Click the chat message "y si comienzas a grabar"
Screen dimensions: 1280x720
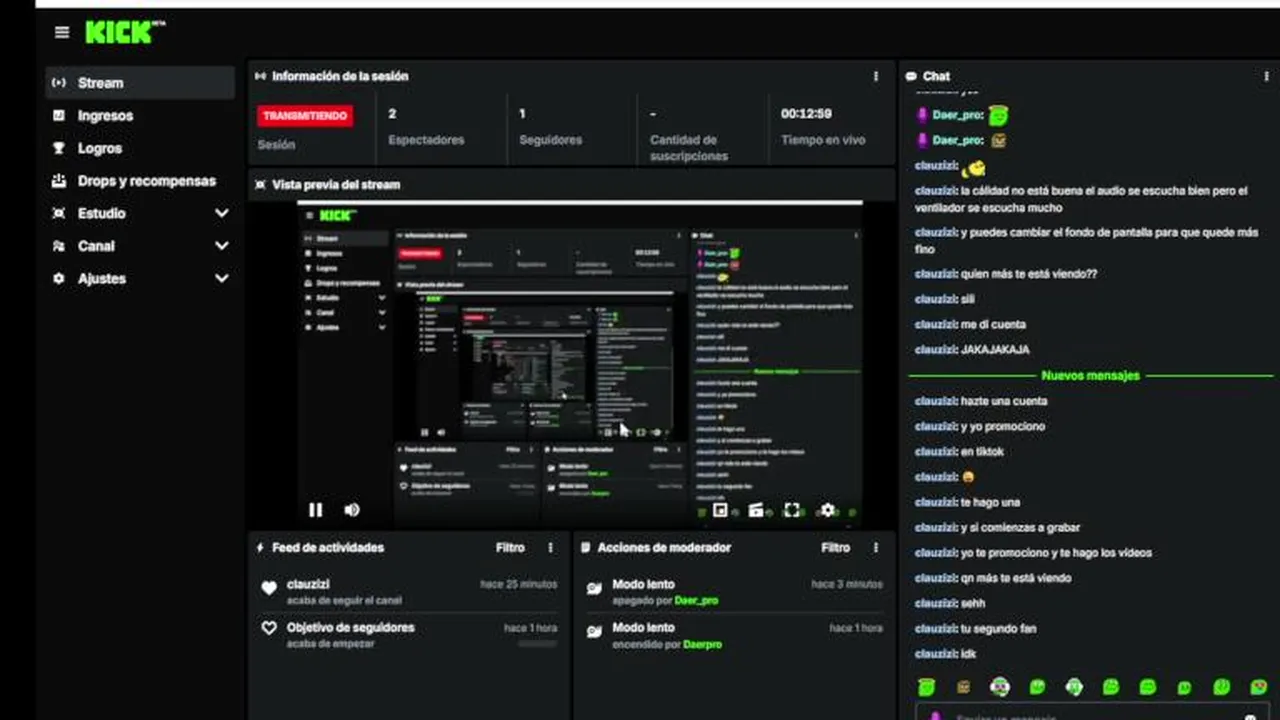click(x=1020, y=528)
